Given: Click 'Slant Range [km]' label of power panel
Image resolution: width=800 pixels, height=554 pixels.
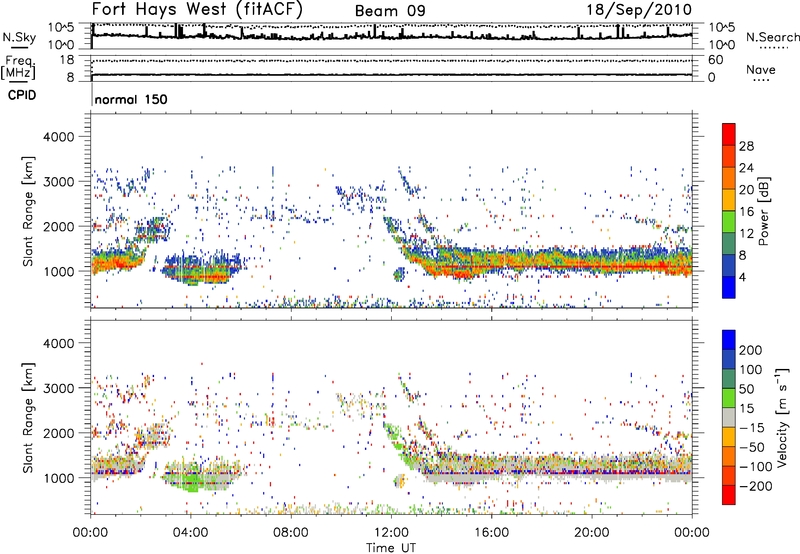Looking at the screenshot, I should 29,211.
